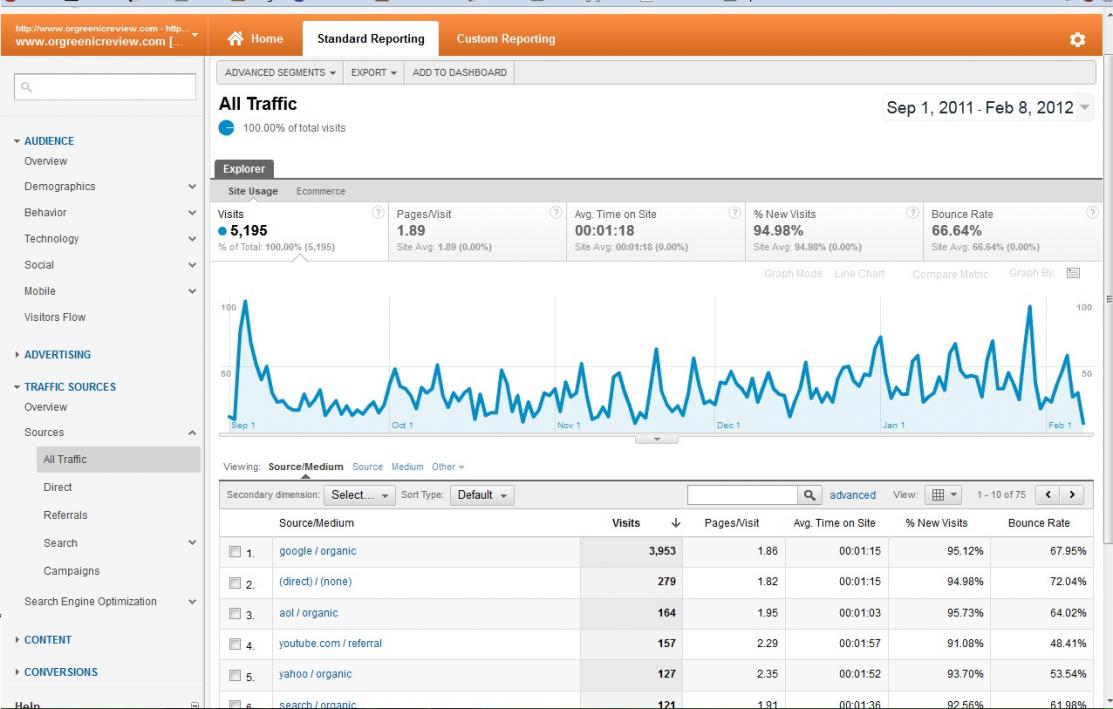Check the box for youtube.com / referral row

(x=235, y=644)
